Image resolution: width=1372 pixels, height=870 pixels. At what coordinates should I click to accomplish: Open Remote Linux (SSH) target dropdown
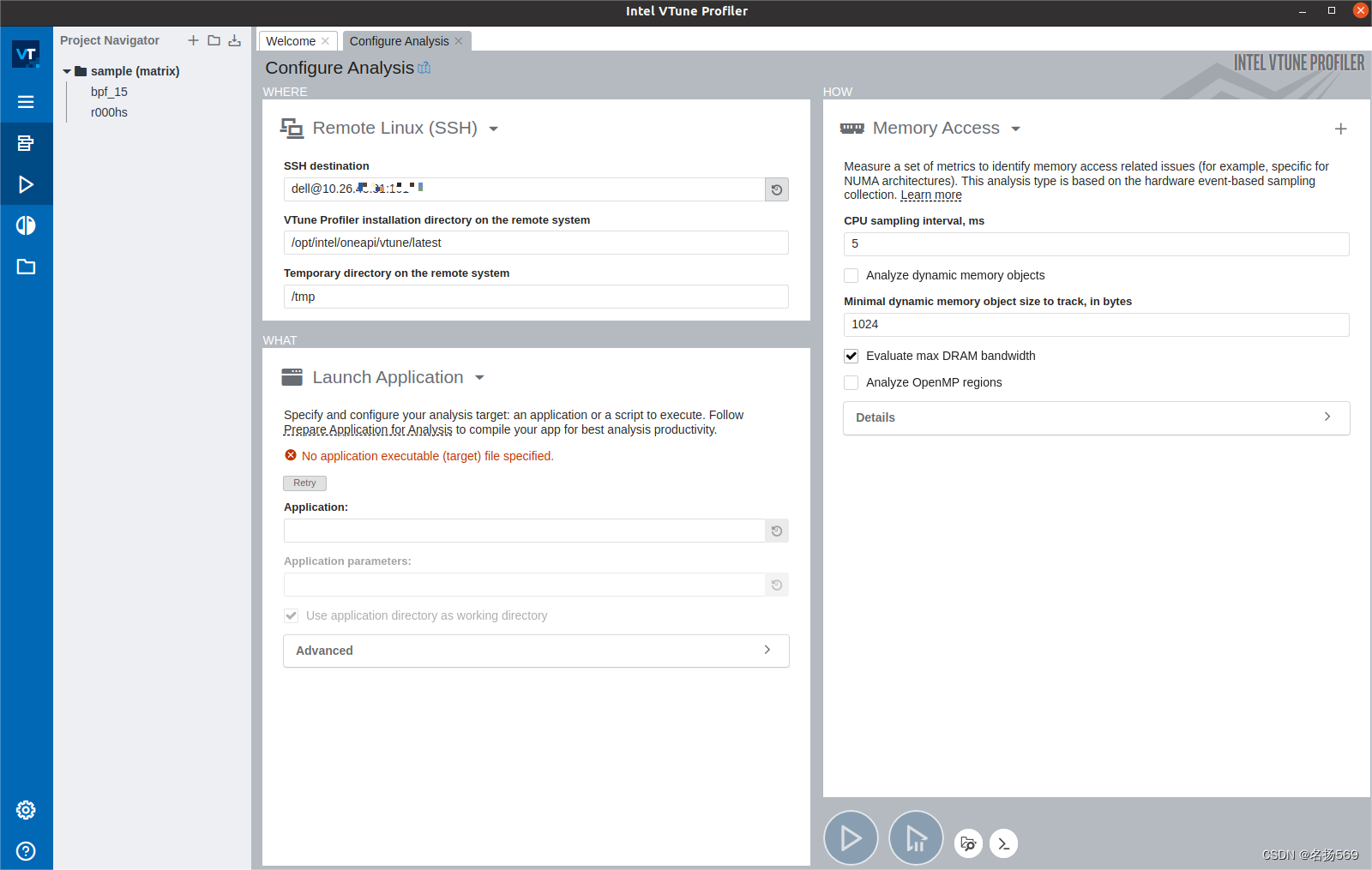click(493, 129)
